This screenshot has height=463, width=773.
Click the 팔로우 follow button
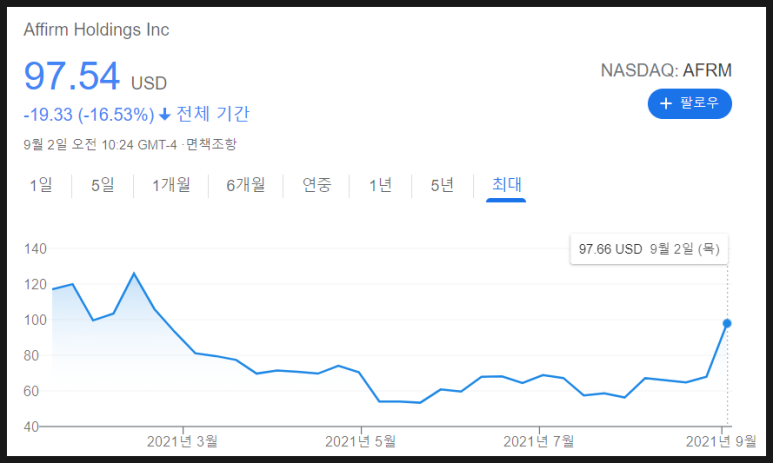pyautogui.click(x=689, y=104)
